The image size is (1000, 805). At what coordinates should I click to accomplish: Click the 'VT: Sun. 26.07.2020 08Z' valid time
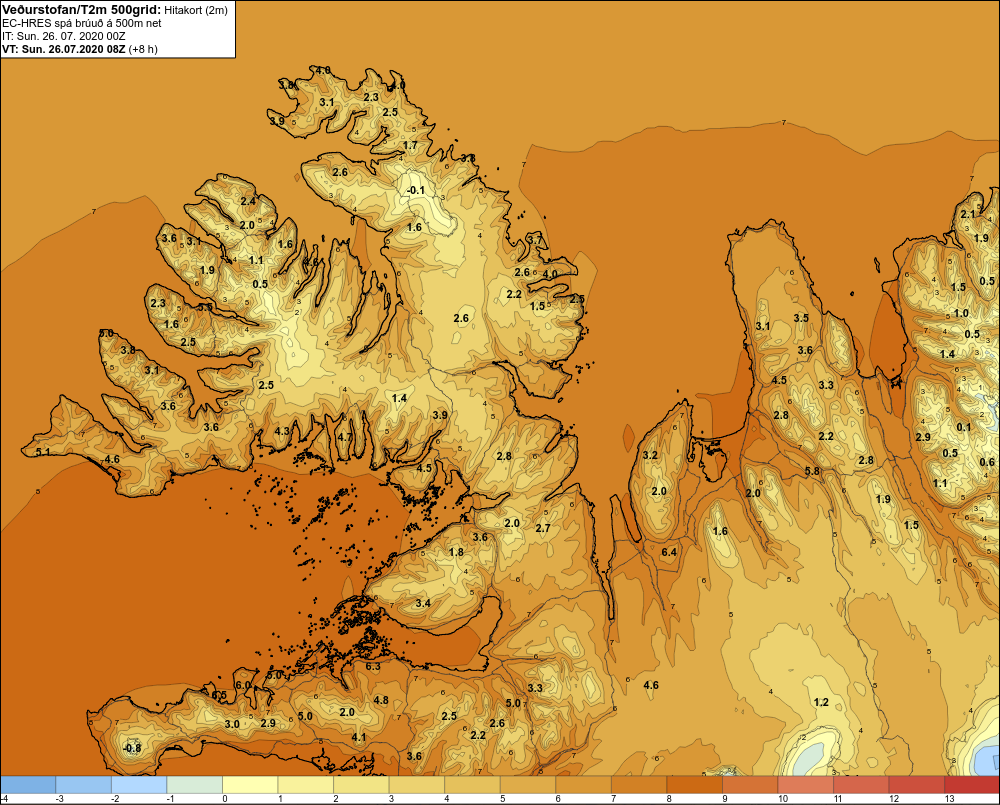click(x=64, y=49)
